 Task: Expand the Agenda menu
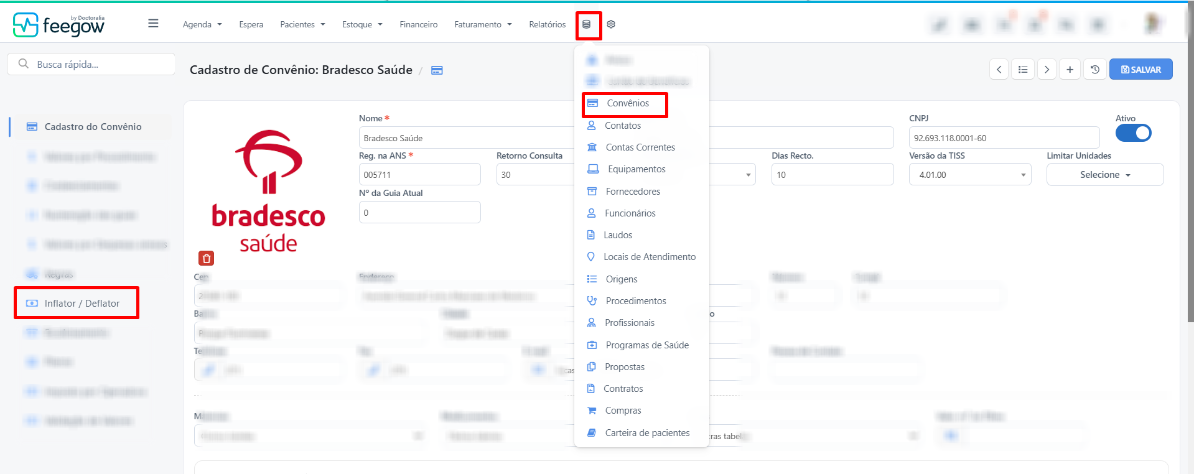pos(202,24)
